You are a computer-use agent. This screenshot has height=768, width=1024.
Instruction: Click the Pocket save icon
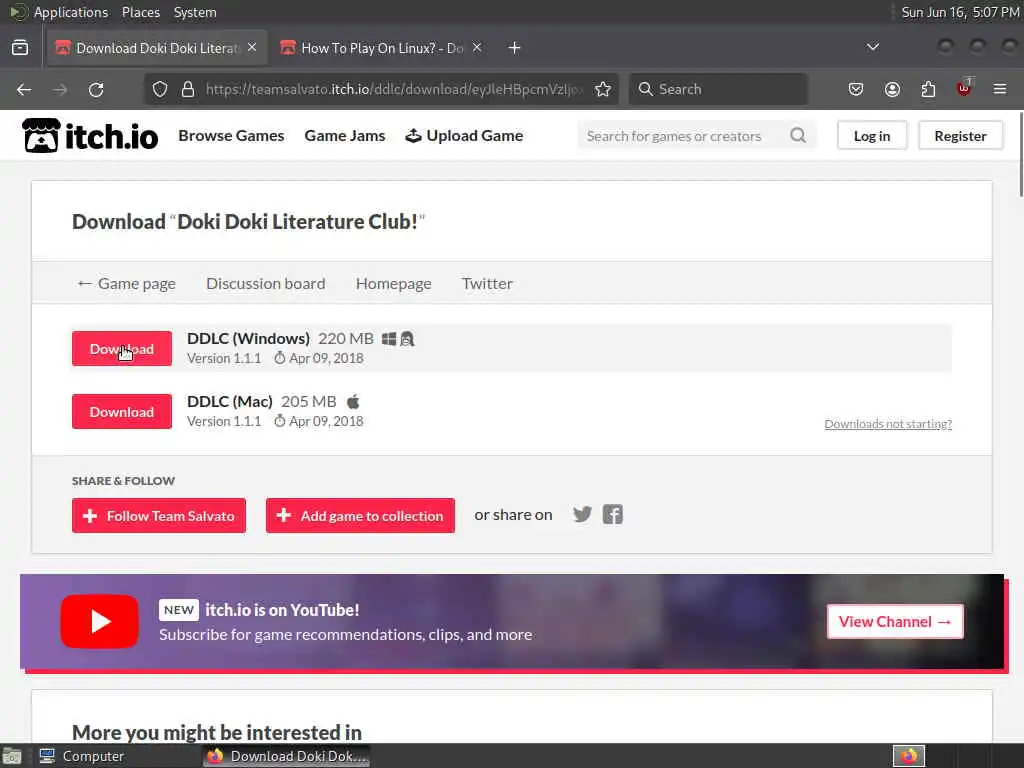856,89
